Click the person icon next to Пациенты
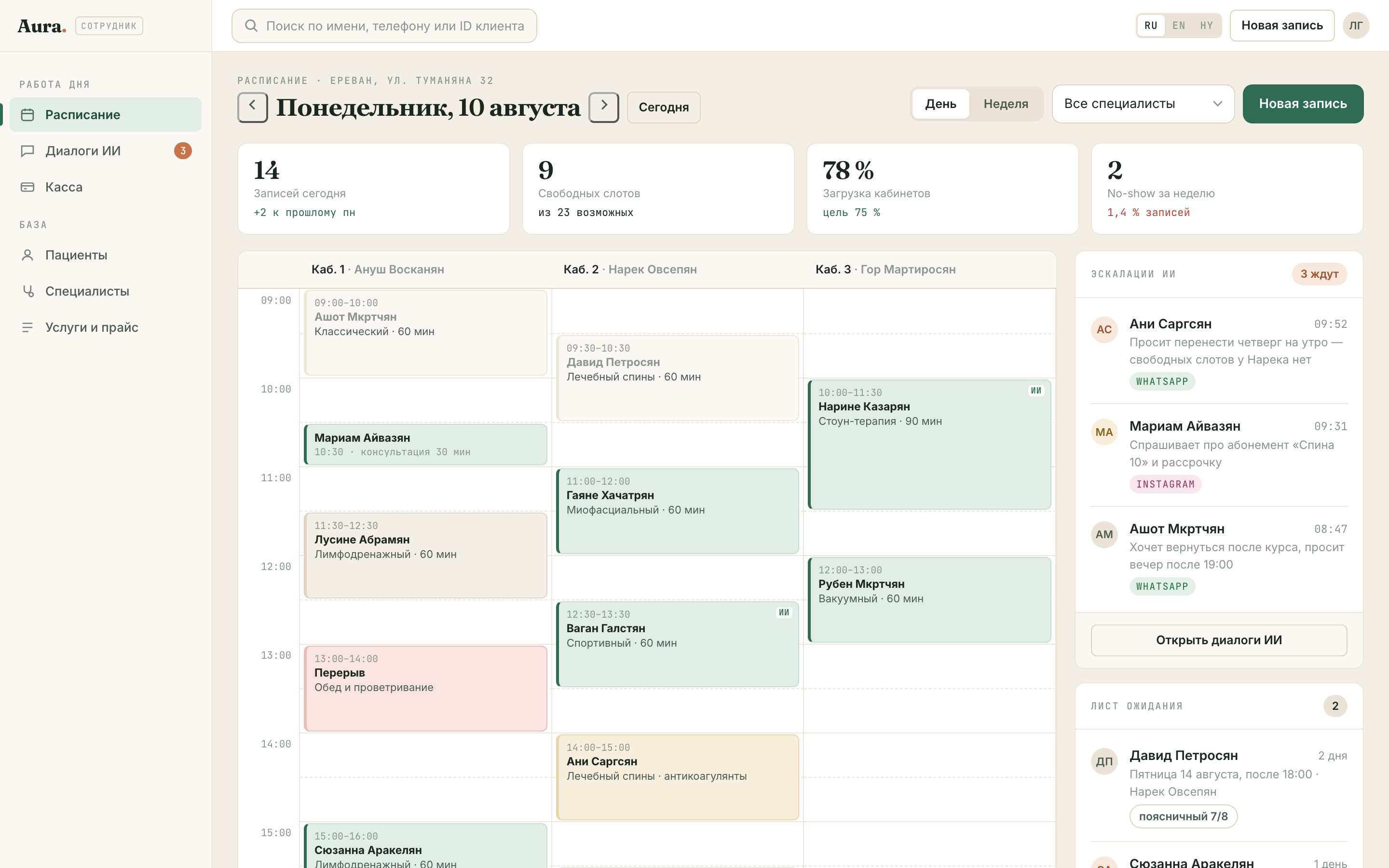Viewport: 1389px width, 868px height. click(x=27, y=255)
